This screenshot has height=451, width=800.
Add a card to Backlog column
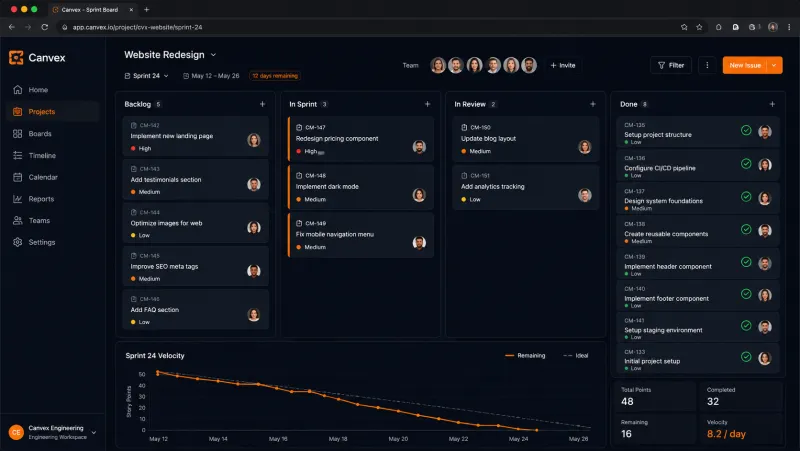click(262, 104)
